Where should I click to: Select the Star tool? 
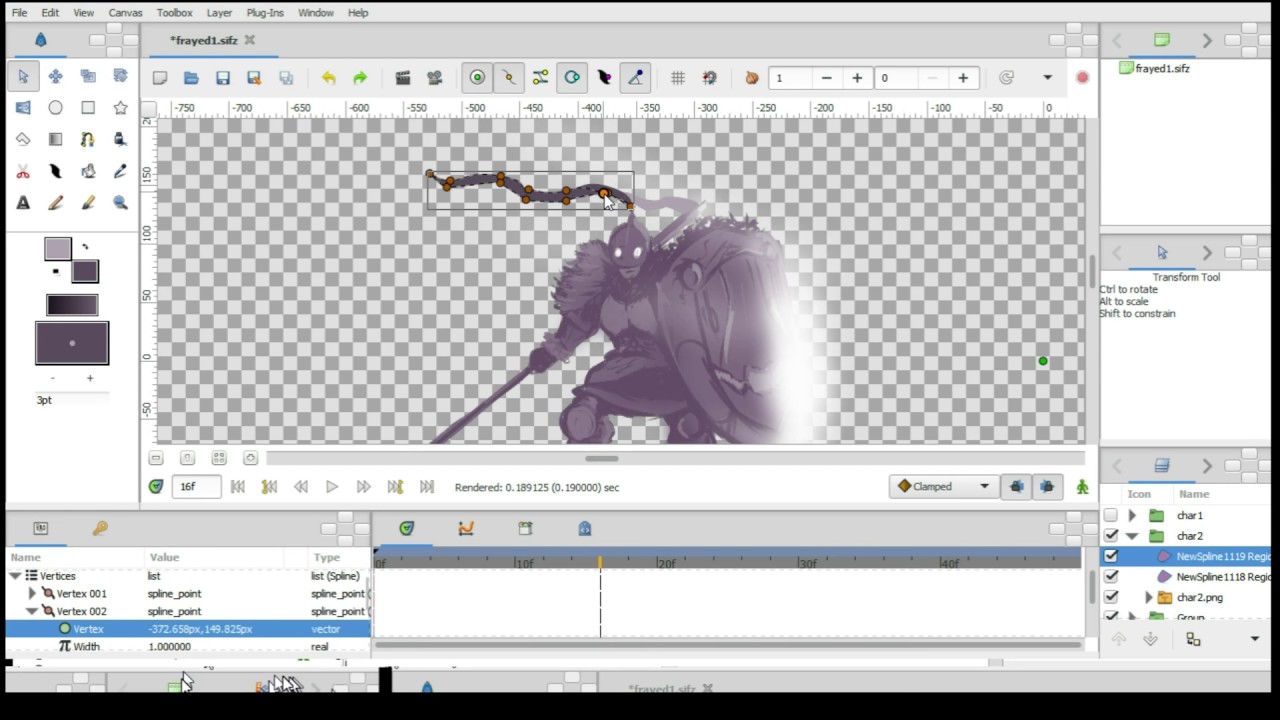coord(121,108)
